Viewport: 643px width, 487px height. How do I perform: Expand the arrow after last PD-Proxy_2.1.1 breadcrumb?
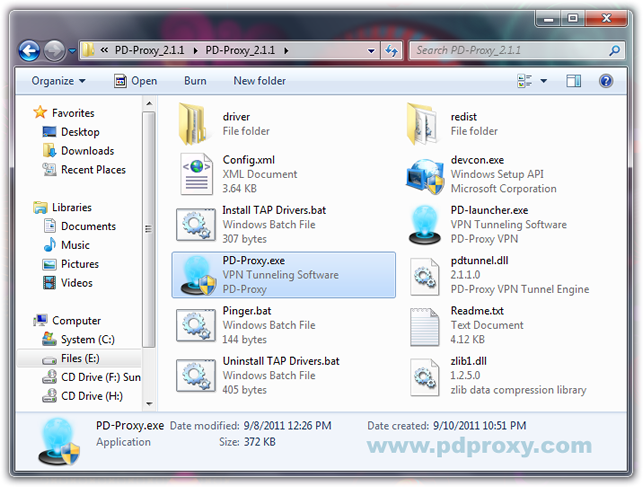pyautogui.click(x=286, y=51)
